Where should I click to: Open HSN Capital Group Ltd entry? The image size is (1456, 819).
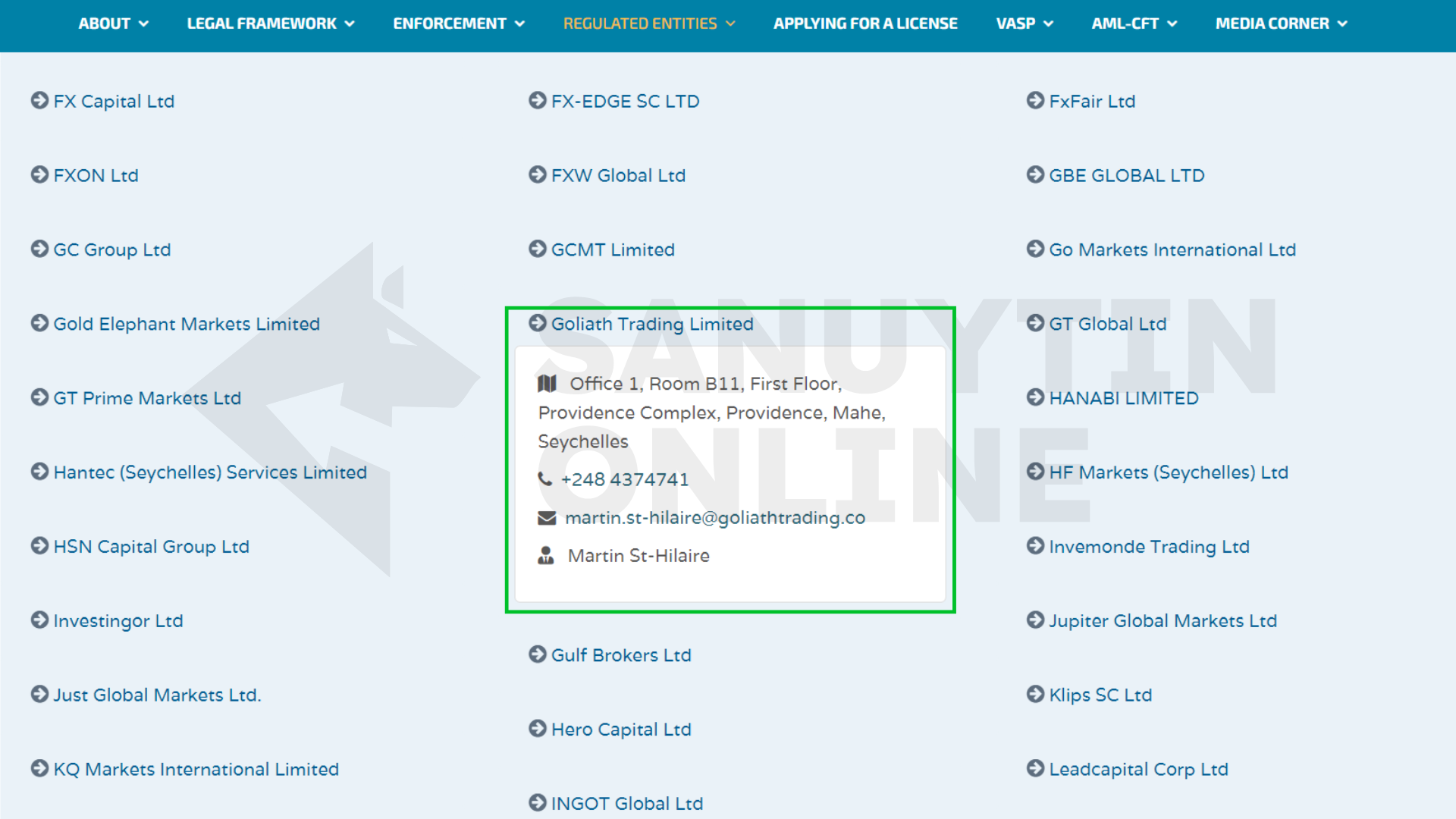151,547
